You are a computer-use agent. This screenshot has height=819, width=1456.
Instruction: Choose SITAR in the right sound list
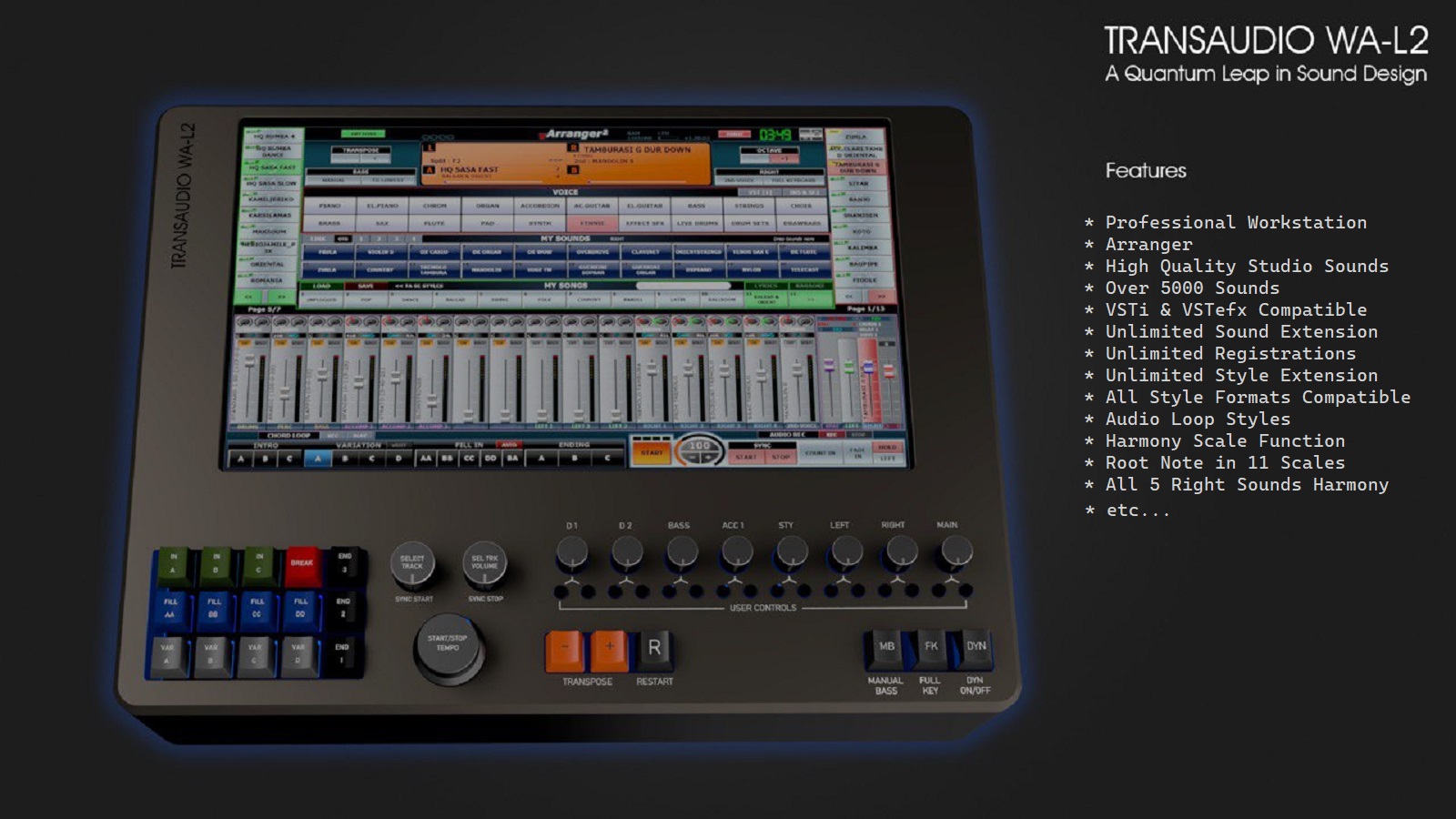pyautogui.click(x=858, y=183)
